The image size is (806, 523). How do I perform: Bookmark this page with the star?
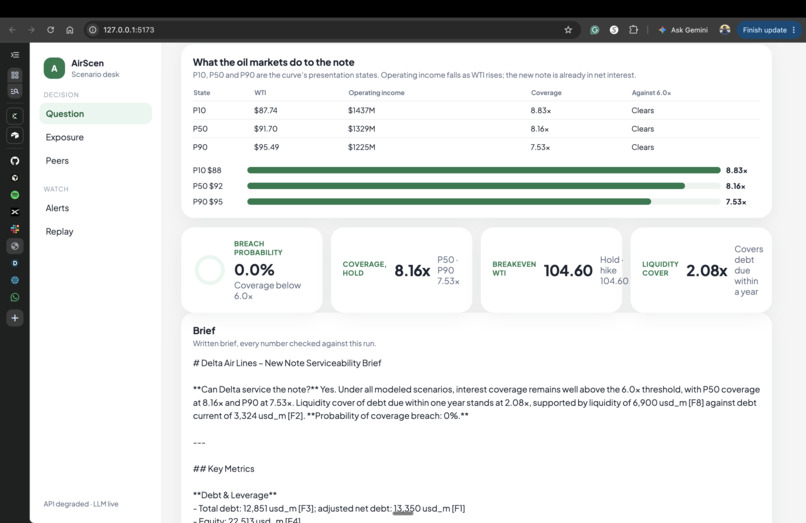pyautogui.click(x=568, y=30)
